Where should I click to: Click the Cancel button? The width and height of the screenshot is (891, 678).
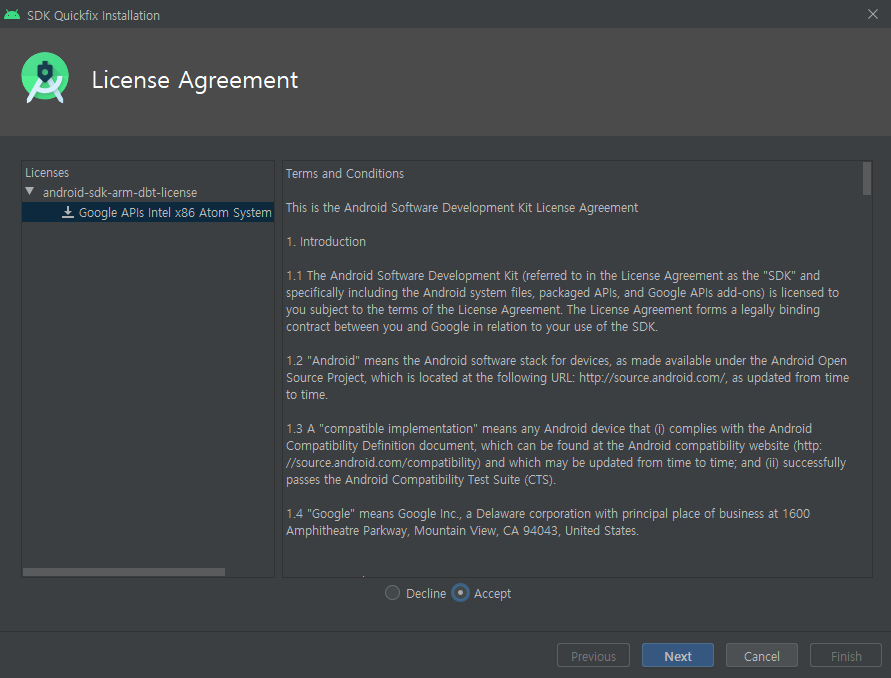(761, 656)
